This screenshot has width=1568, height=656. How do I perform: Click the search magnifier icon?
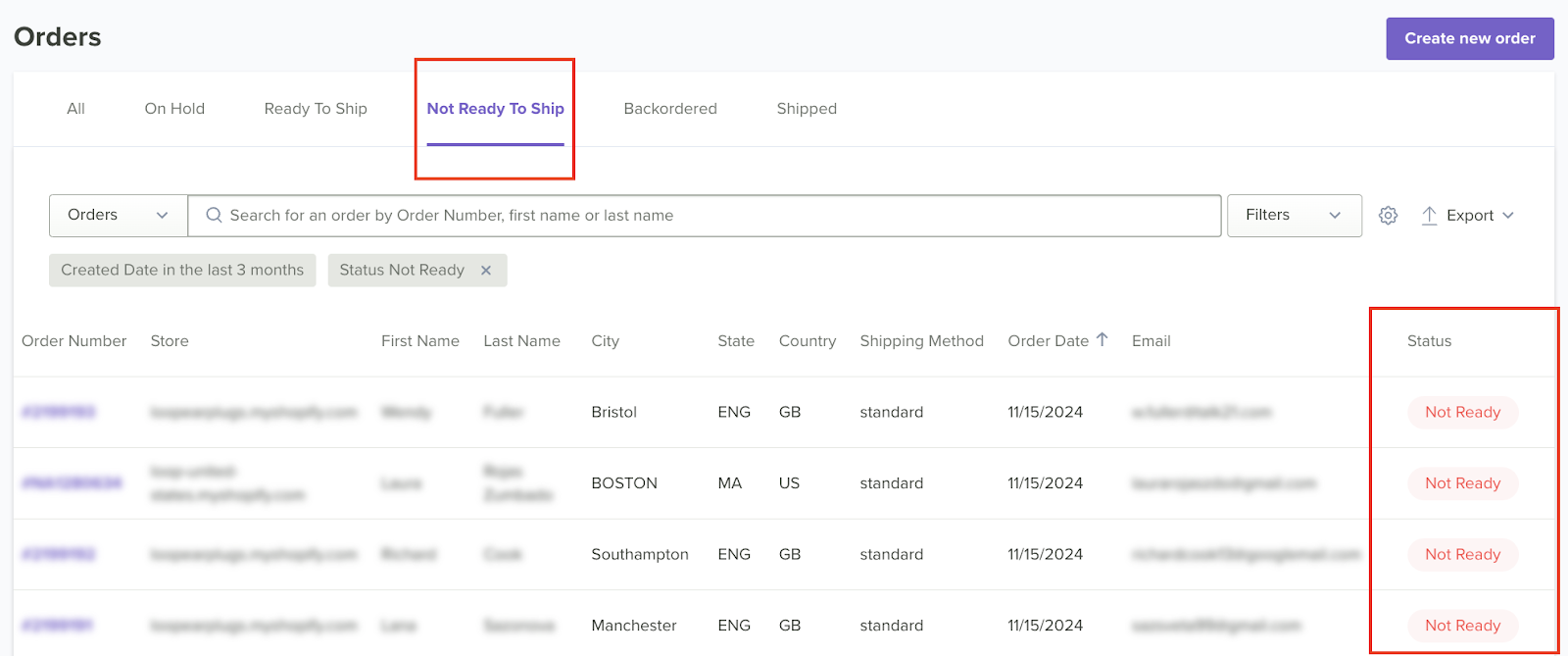coord(214,216)
